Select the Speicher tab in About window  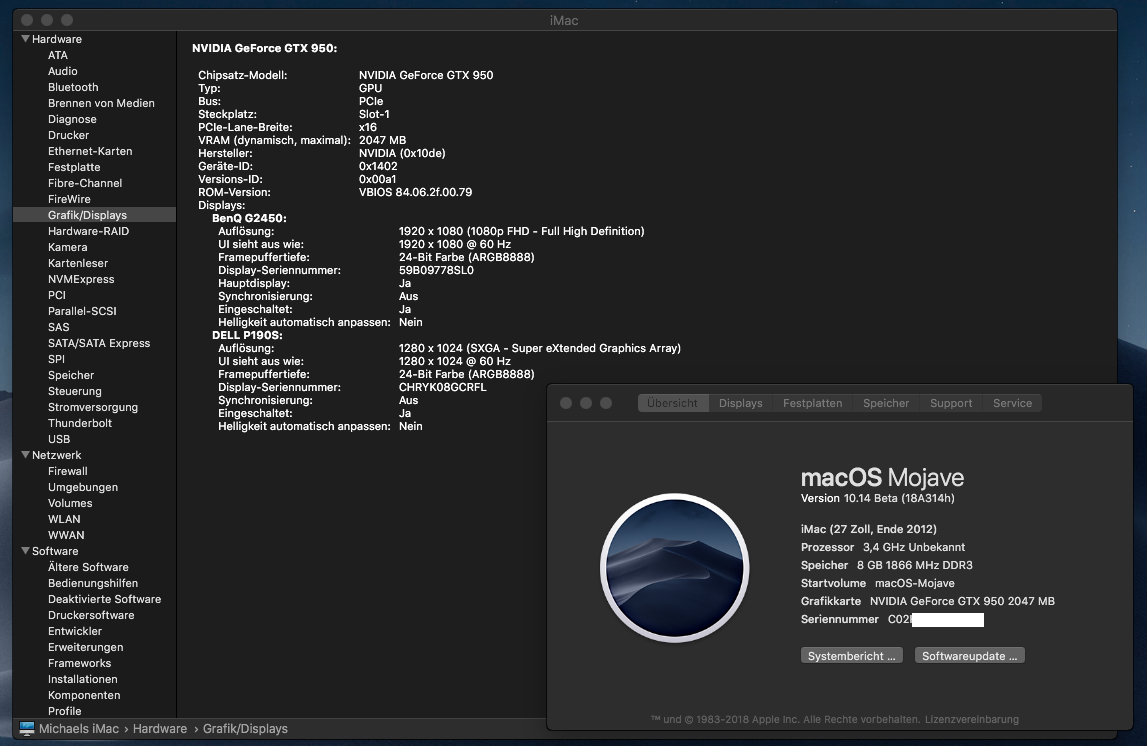tap(886, 403)
